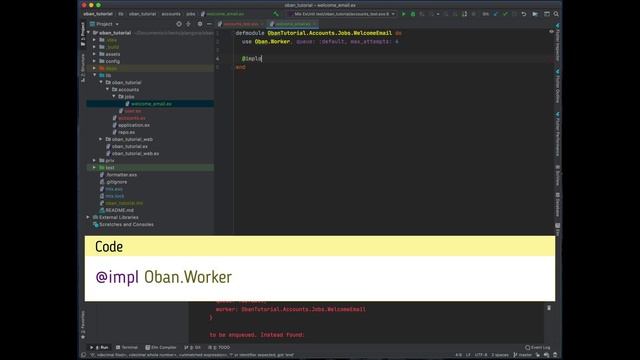Click the defmodule line in editor
Viewport: 640px width, 360px height.
click(x=318, y=33)
